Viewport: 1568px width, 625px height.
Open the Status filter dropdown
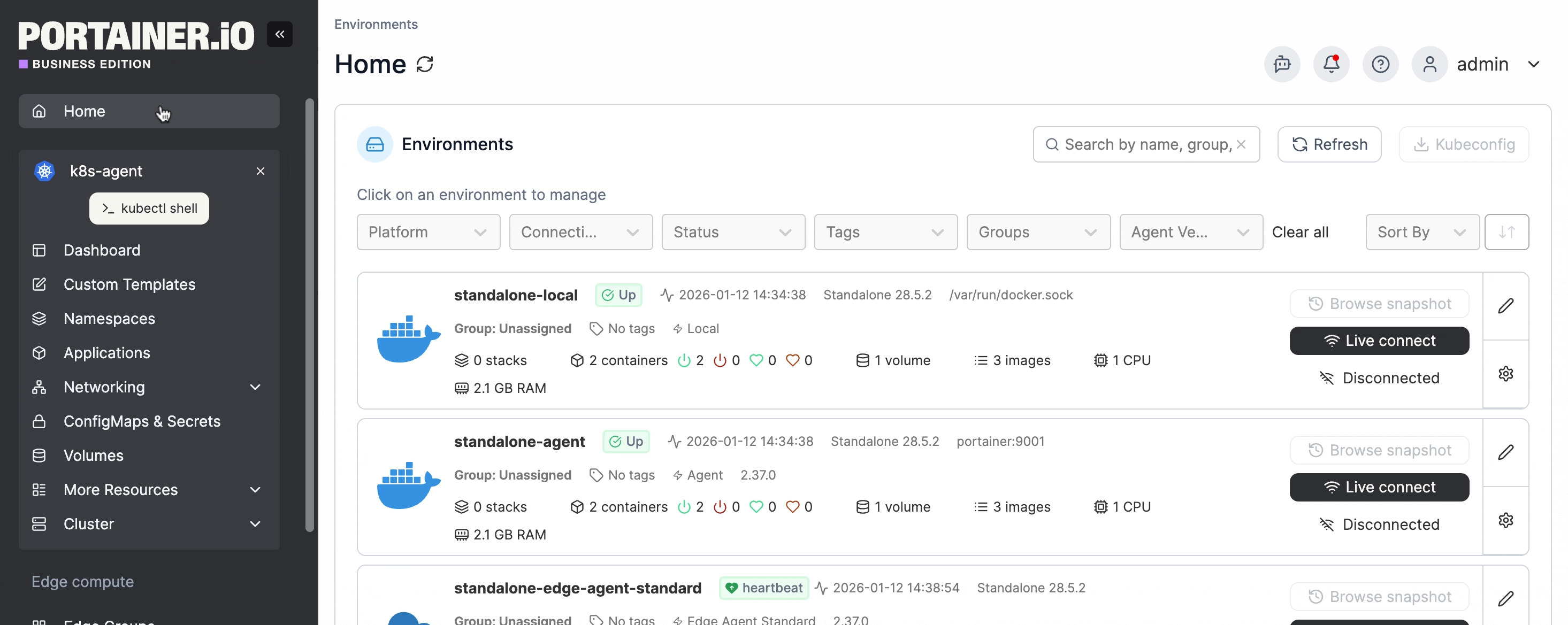(733, 232)
